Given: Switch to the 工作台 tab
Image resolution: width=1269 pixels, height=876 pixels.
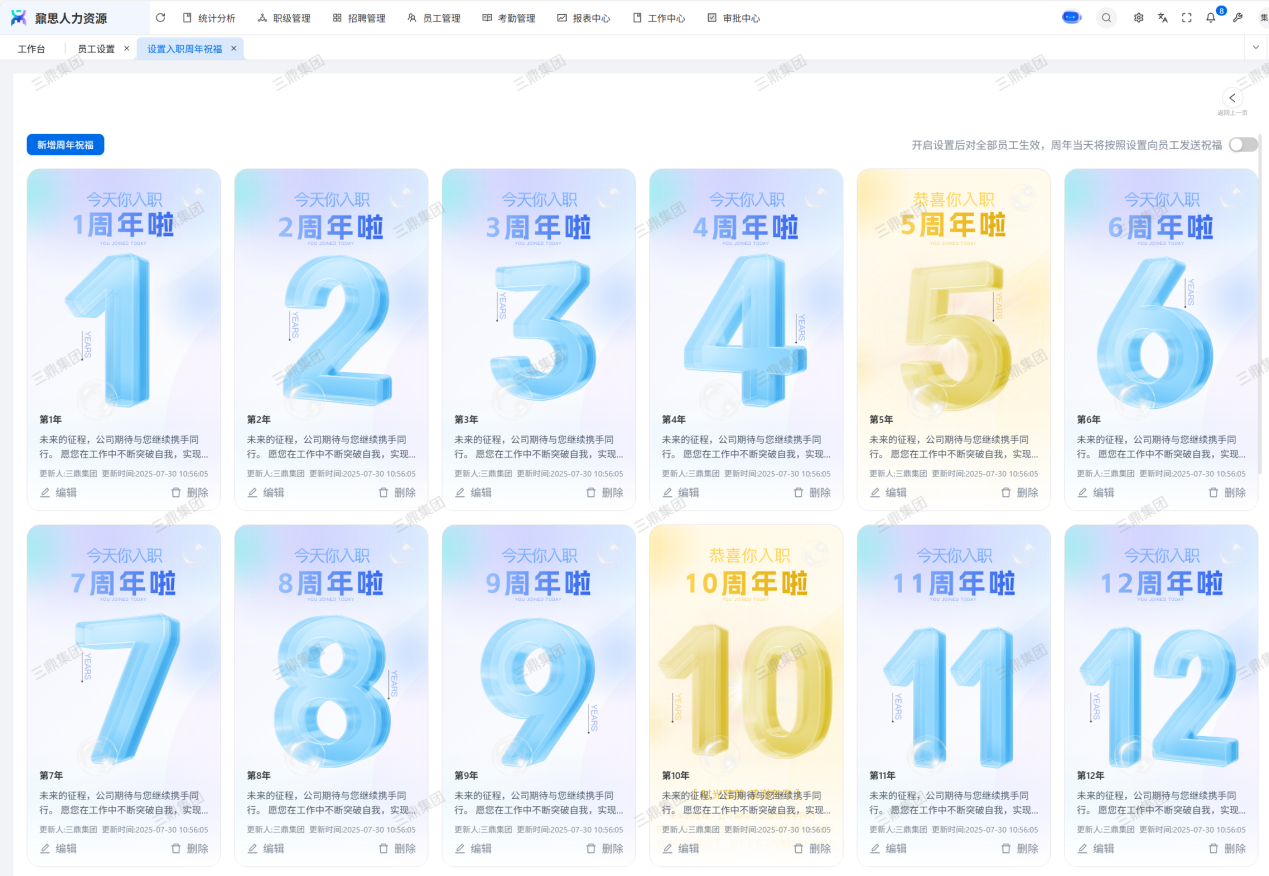Looking at the screenshot, I should tap(31, 49).
